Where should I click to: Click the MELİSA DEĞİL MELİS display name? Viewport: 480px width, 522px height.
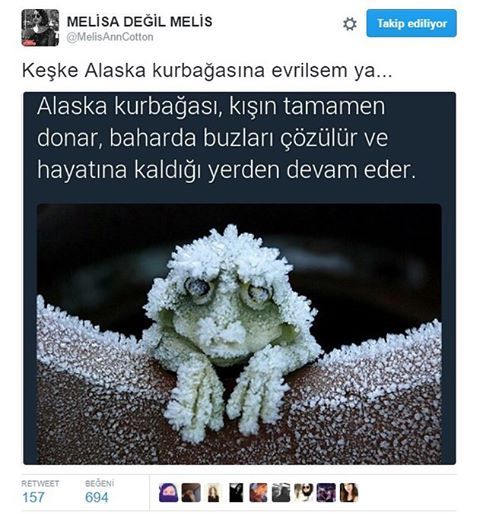(x=139, y=22)
